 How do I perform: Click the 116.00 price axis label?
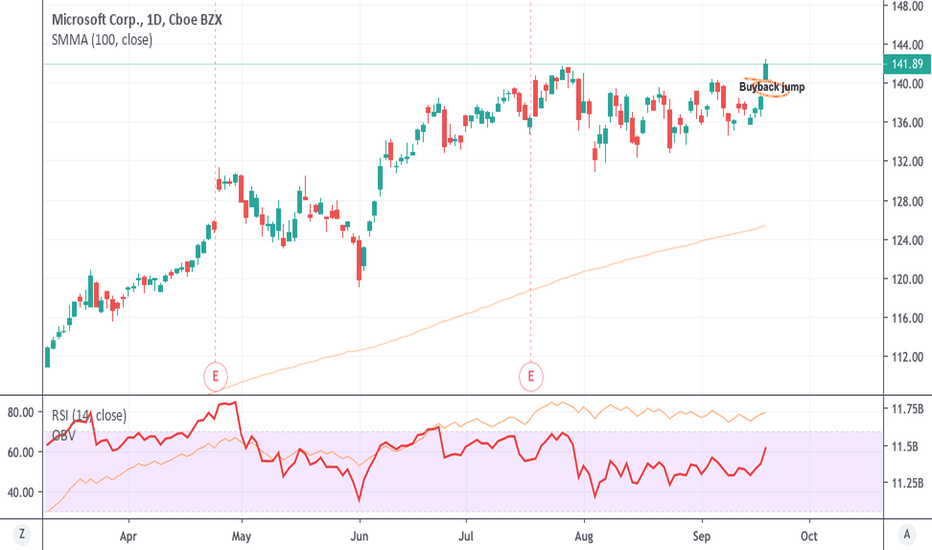click(x=907, y=318)
